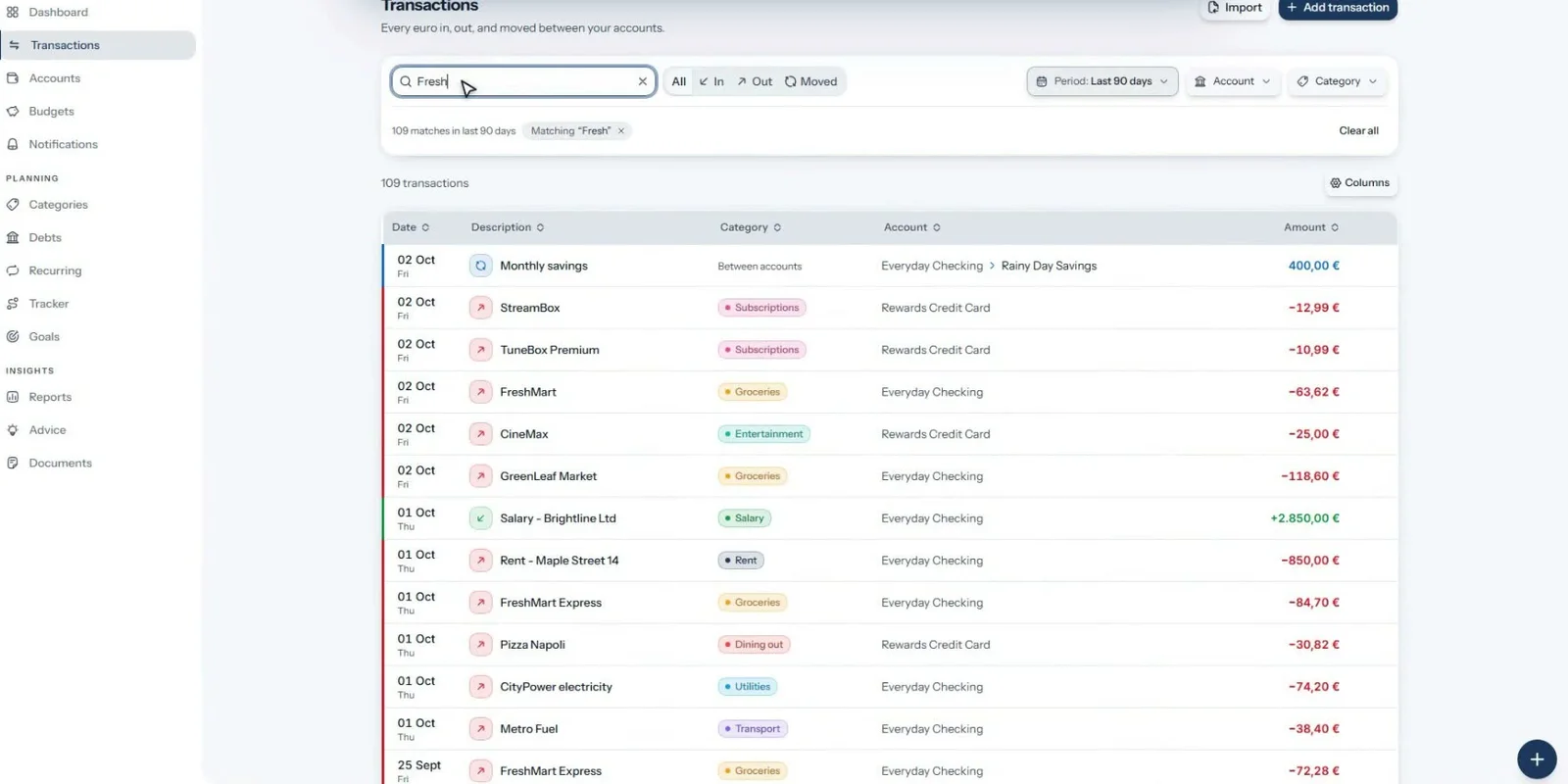This screenshot has height=784, width=1568.
Task: Select the All filter
Action: coord(678,81)
